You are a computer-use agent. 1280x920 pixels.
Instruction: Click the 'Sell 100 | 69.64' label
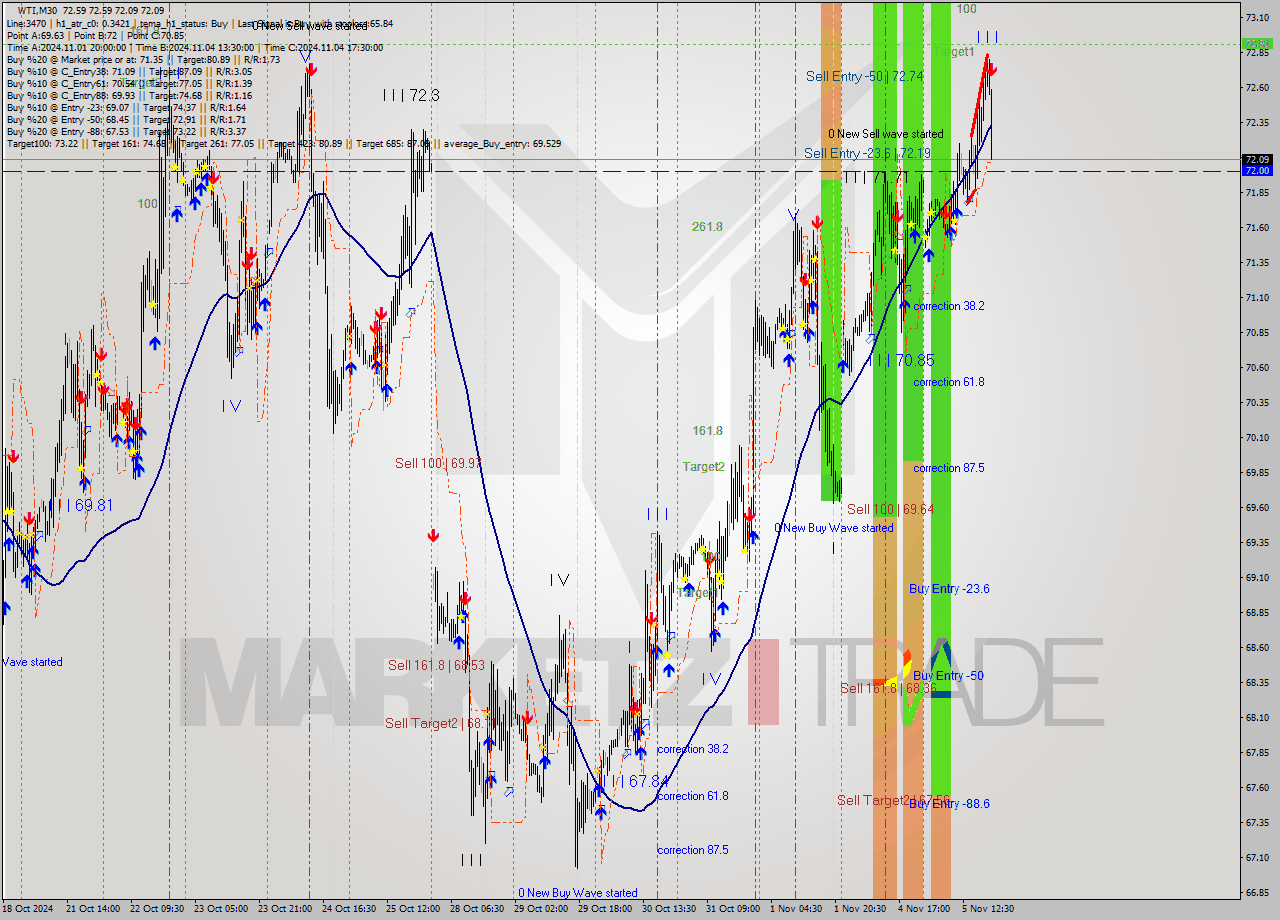[890, 509]
